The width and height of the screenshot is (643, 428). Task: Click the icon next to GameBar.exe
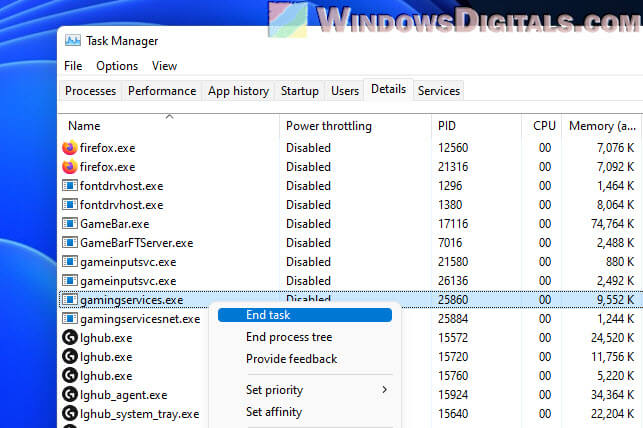click(x=70, y=224)
